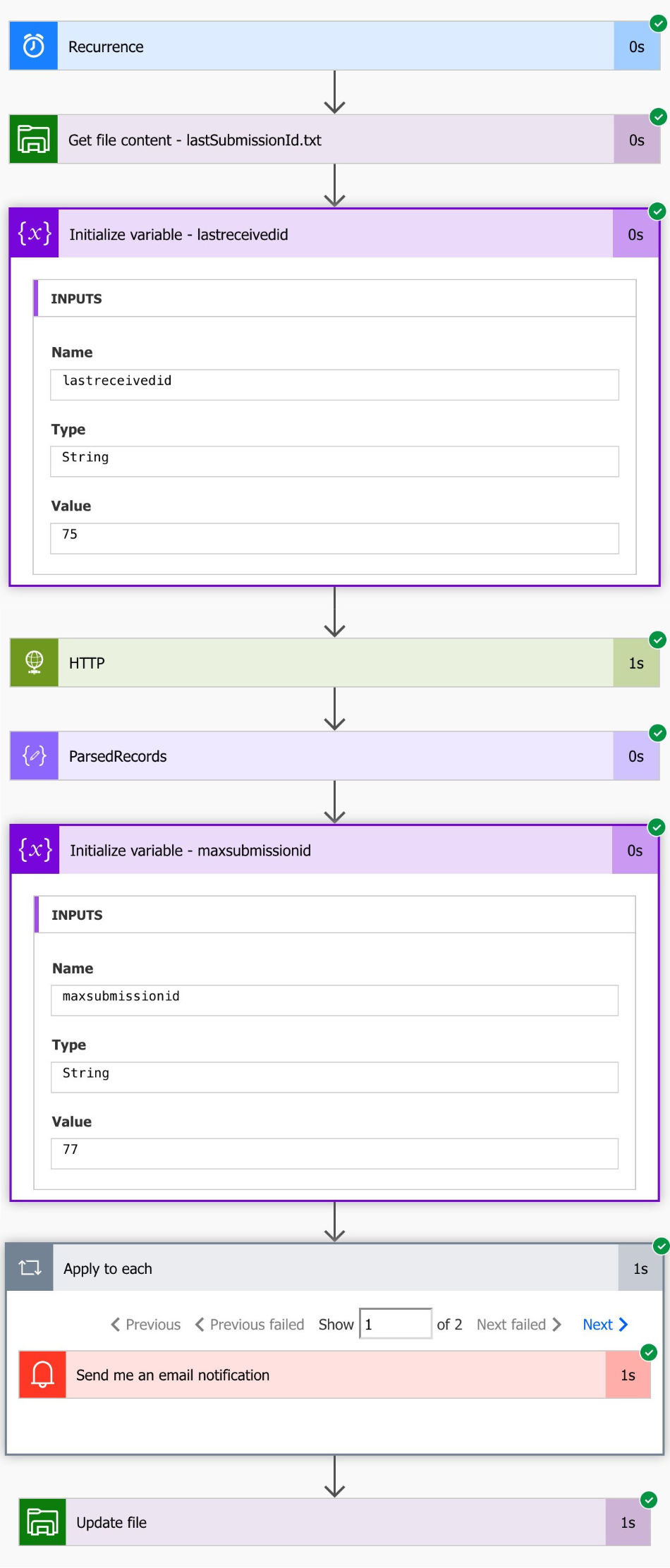Click the Get file content OneDrive icon
Viewport: 670px width, 1568px height.
[32, 140]
